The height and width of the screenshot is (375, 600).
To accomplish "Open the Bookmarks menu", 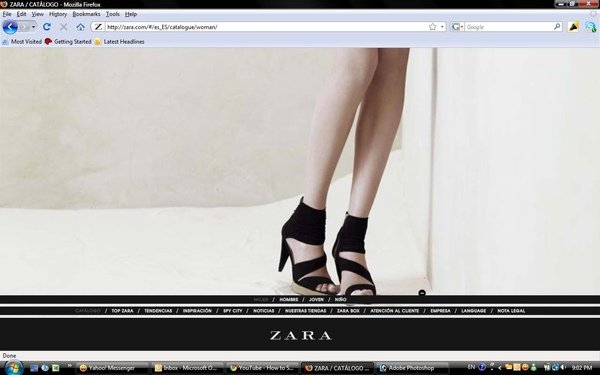I will point(86,14).
